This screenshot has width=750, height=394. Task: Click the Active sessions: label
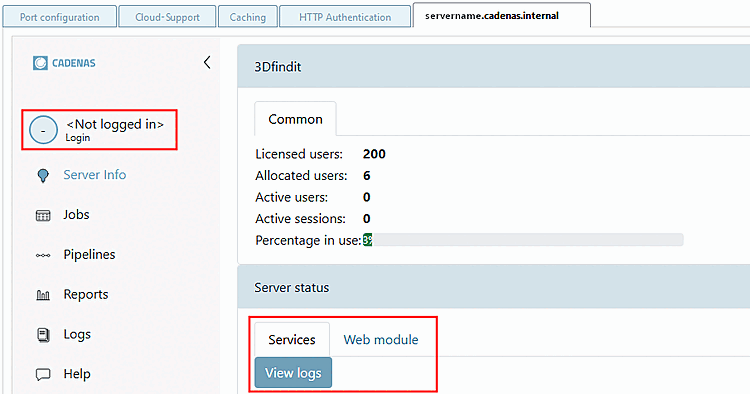300,219
